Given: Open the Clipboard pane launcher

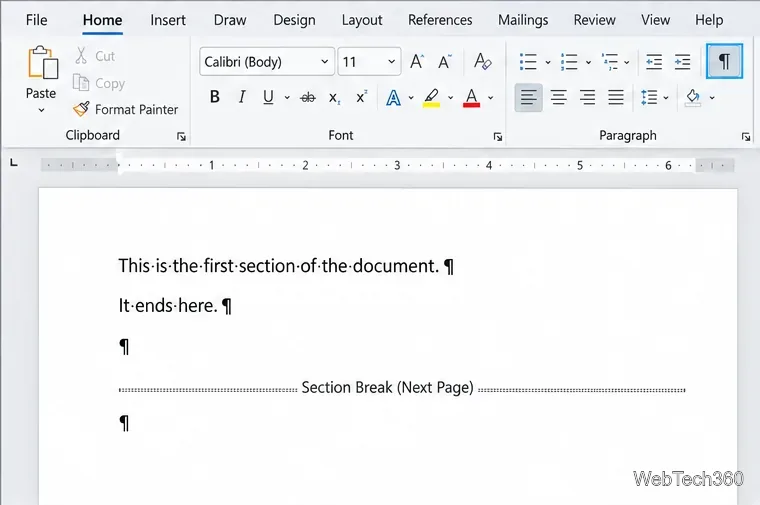Looking at the screenshot, I should tap(181, 137).
